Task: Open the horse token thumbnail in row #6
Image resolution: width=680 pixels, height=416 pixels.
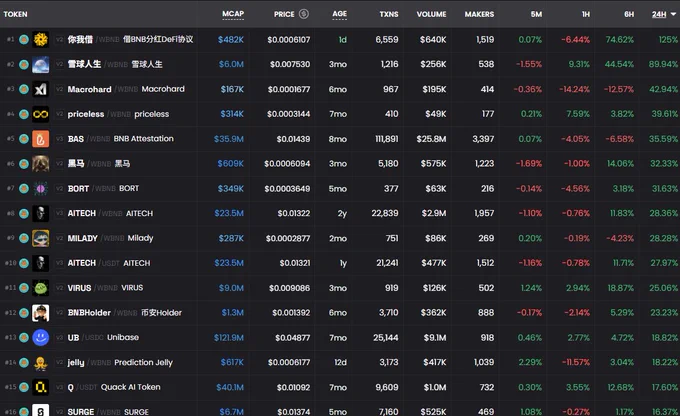Action: pos(40,164)
